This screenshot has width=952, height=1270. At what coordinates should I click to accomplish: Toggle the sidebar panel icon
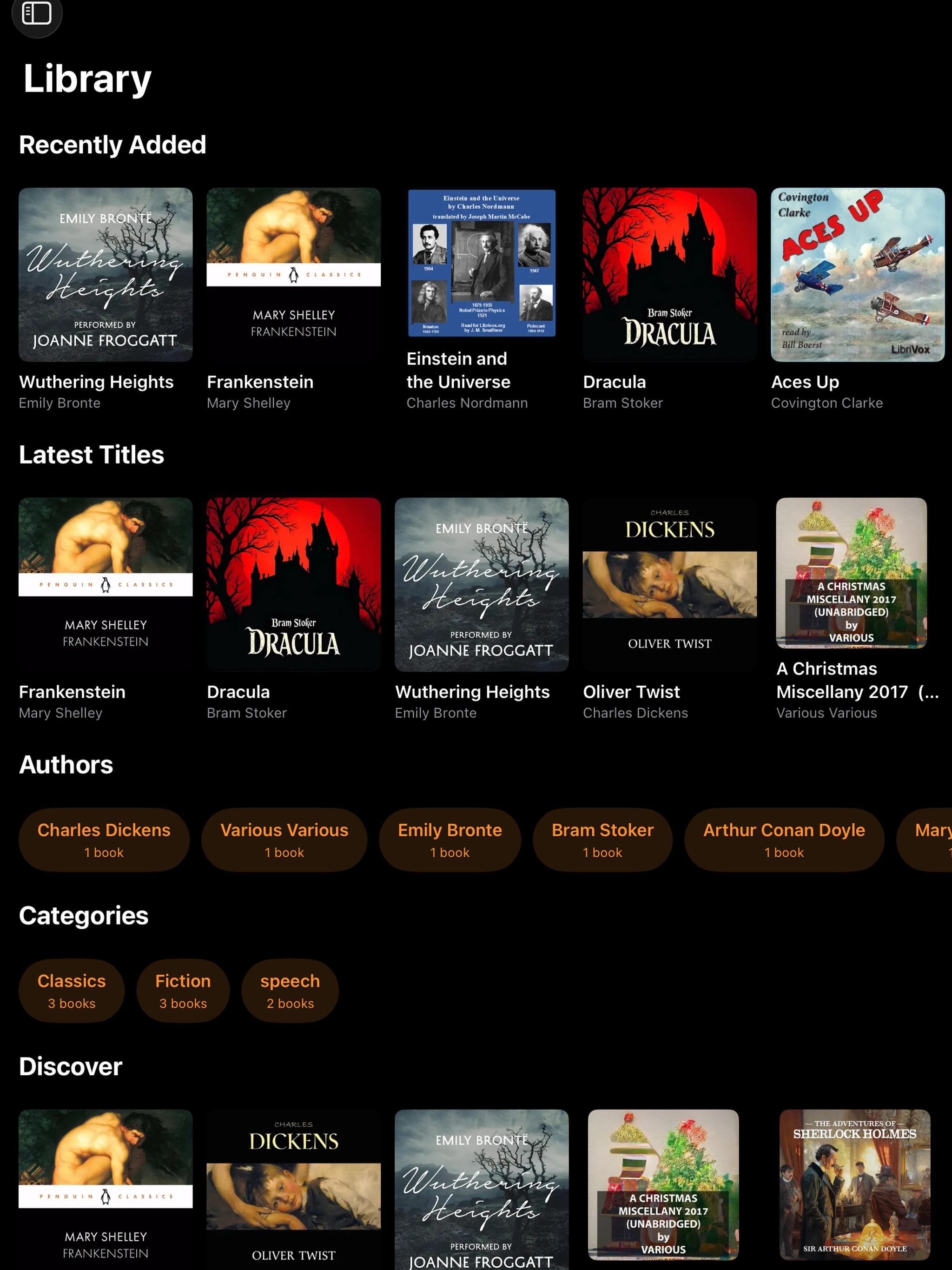click(x=37, y=13)
